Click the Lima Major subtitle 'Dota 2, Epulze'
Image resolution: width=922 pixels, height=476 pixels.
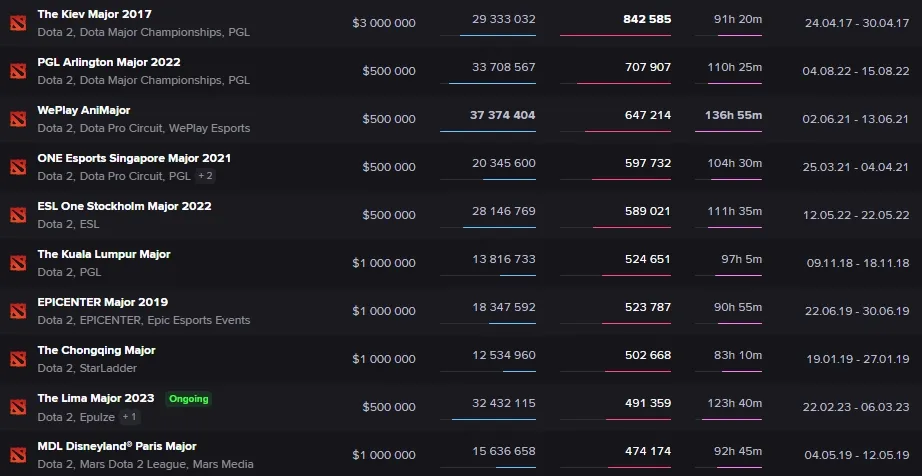tap(76, 417)
